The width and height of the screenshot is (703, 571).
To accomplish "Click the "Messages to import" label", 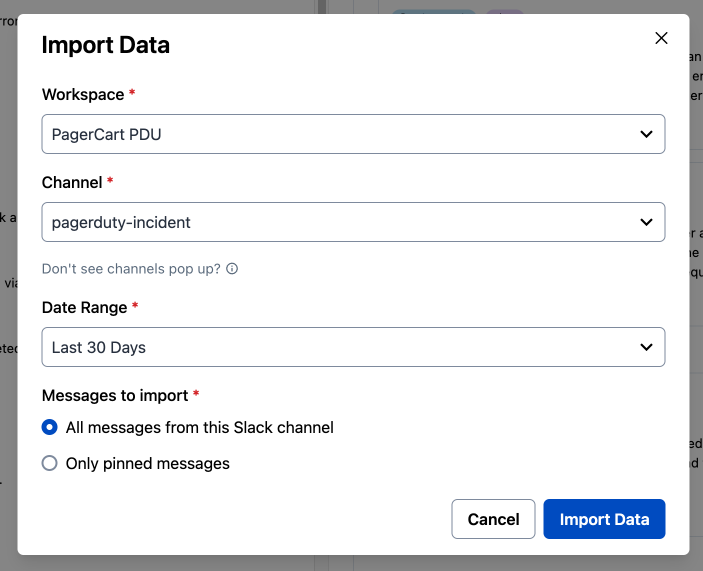I will (115, 395).
